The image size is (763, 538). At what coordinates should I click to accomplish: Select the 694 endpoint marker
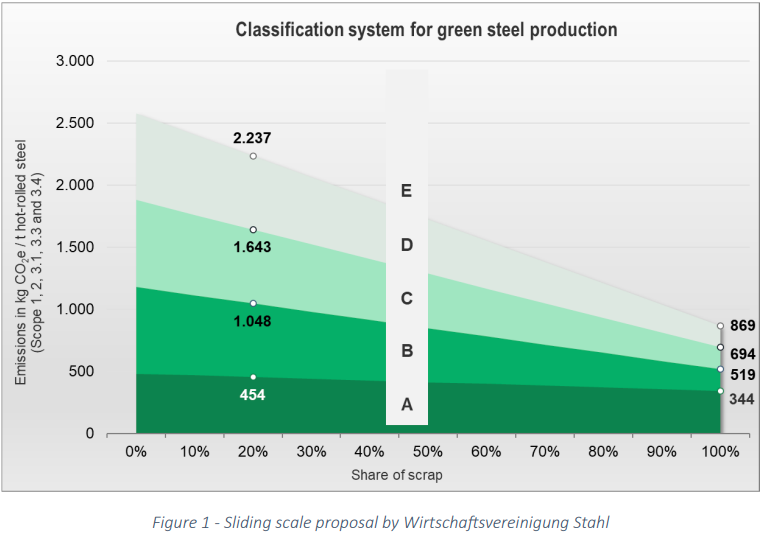click(720, 347)
